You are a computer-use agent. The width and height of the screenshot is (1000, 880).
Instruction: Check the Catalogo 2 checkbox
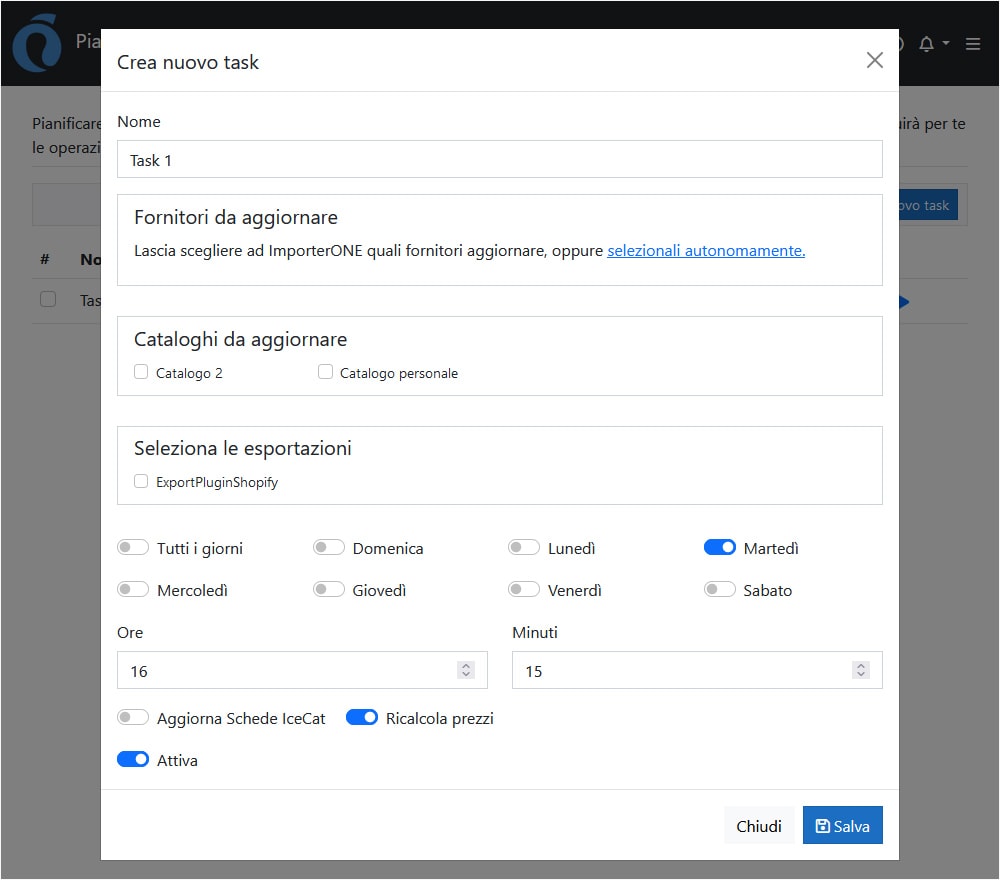pos(141,372)
